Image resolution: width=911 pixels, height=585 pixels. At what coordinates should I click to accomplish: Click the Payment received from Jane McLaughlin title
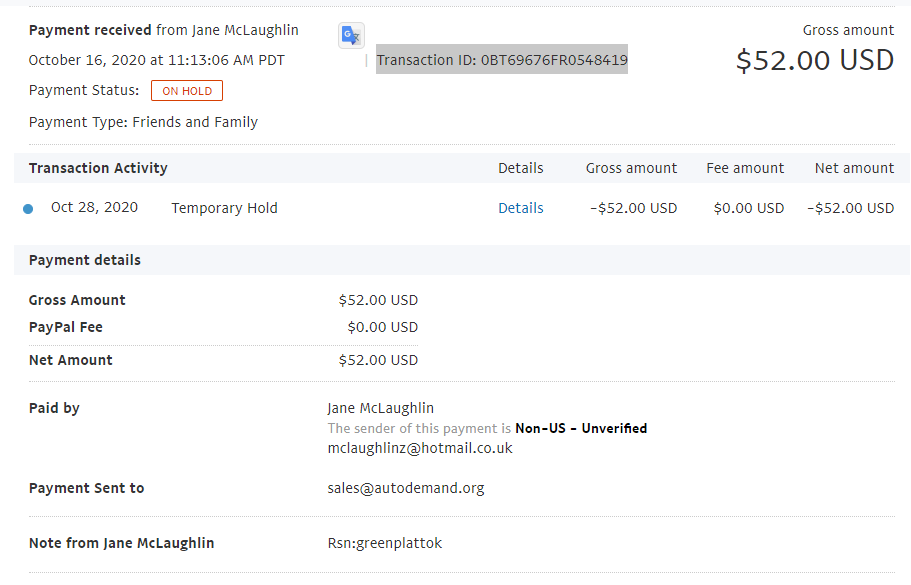[164, 30]
